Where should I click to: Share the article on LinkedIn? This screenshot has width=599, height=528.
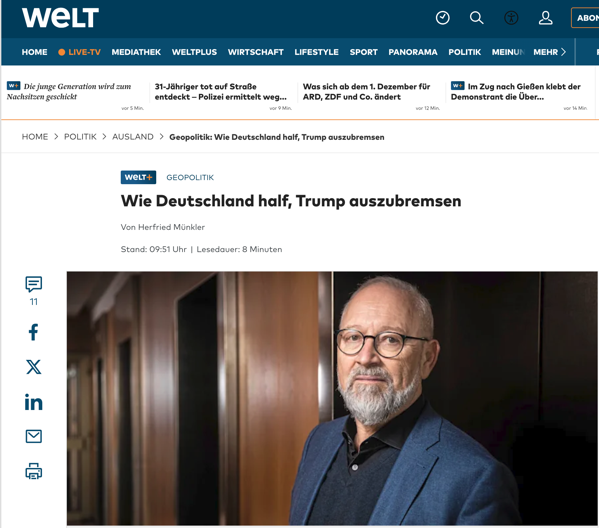(34, 402)
